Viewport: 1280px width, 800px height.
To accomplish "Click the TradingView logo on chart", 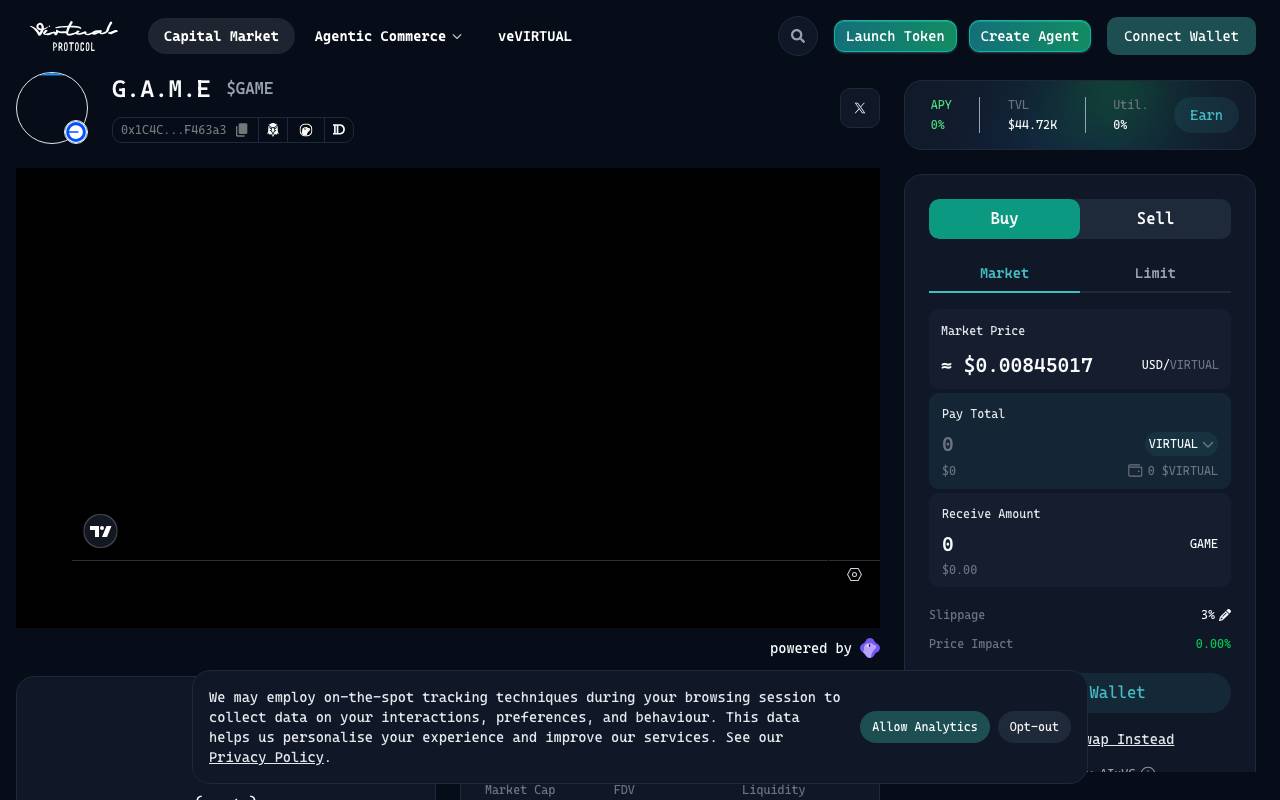I will pyautogui.click(x=100, y=531).
